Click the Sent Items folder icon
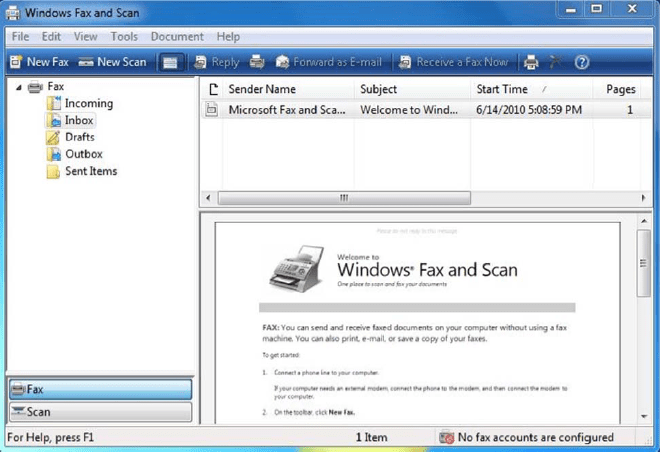This screenshot has width=660, height=452. tap(53, 171)
